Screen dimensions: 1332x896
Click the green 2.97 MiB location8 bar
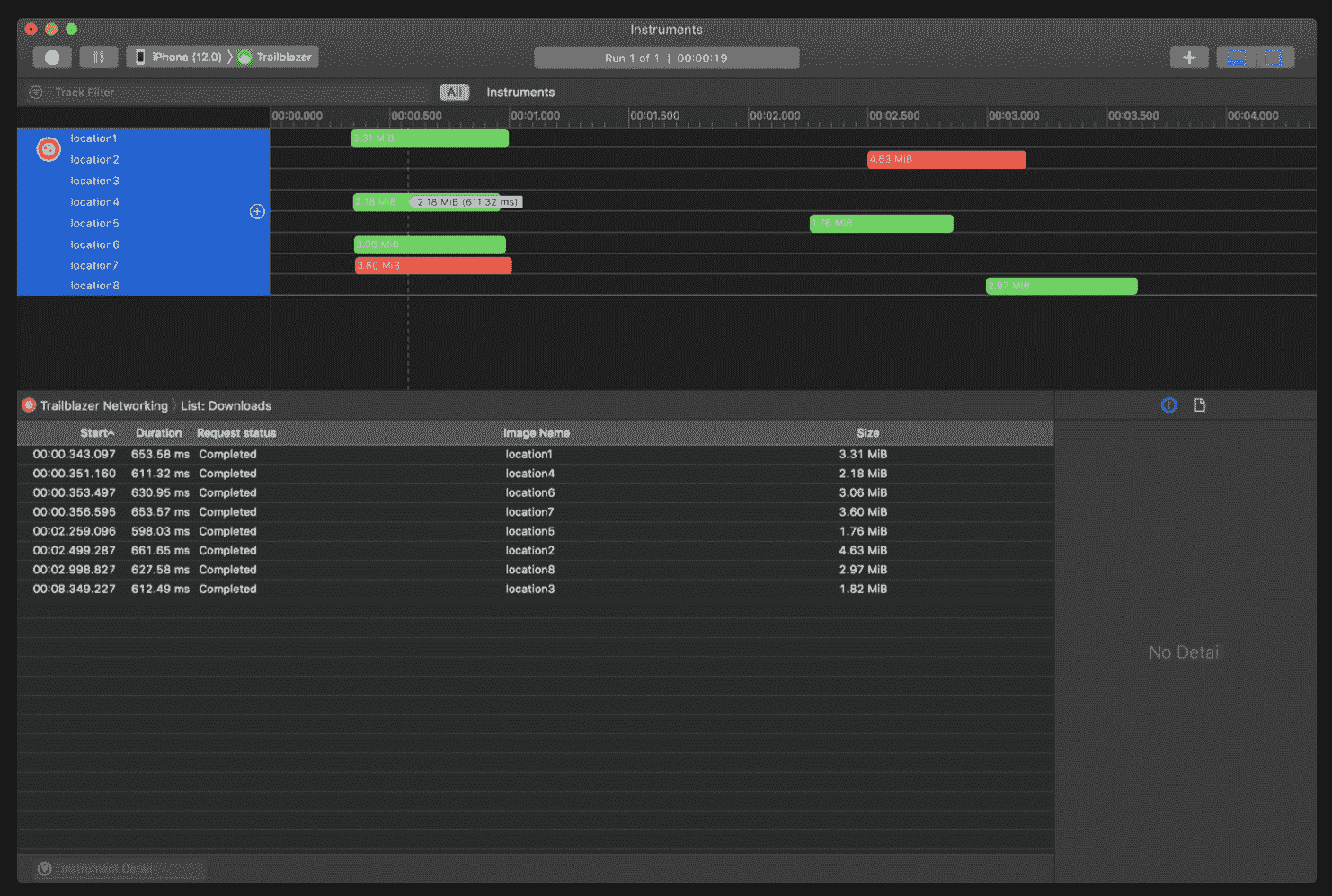1061,286
